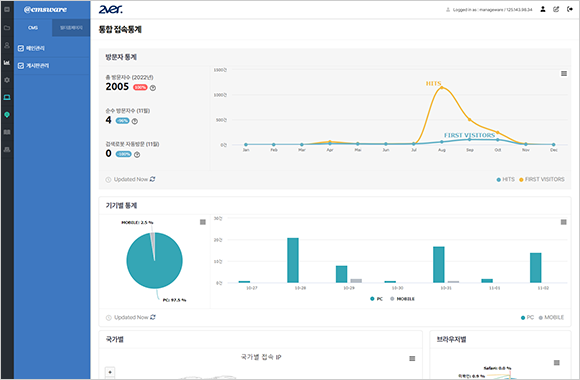Click the 11-02 PC bar
Screen dimensions: 580x380
click(536, 268)
